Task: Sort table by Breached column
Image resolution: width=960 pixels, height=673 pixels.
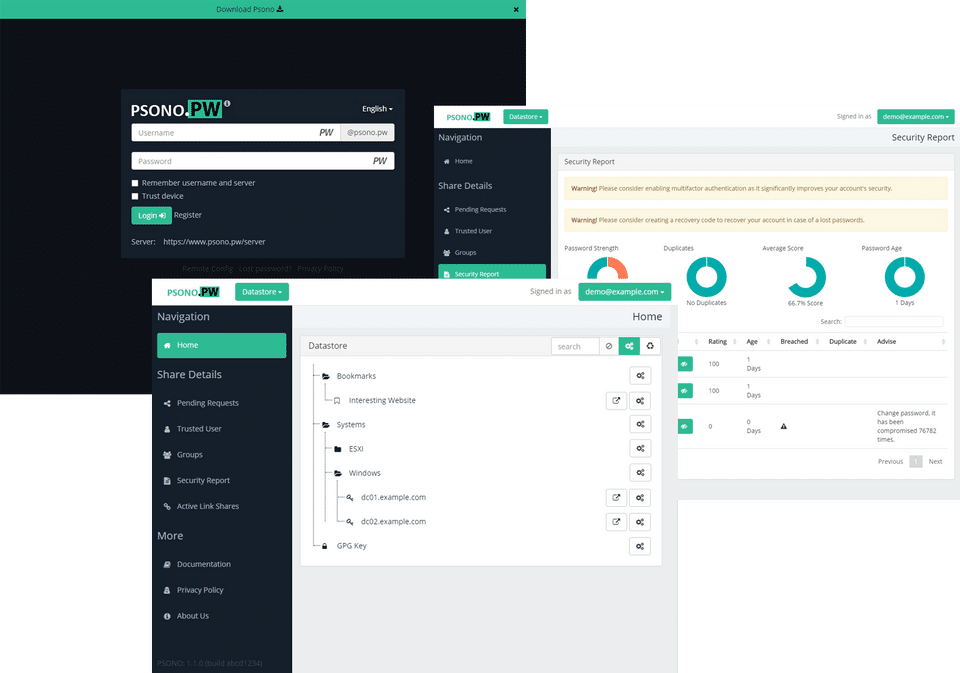Action: point(798,342)
